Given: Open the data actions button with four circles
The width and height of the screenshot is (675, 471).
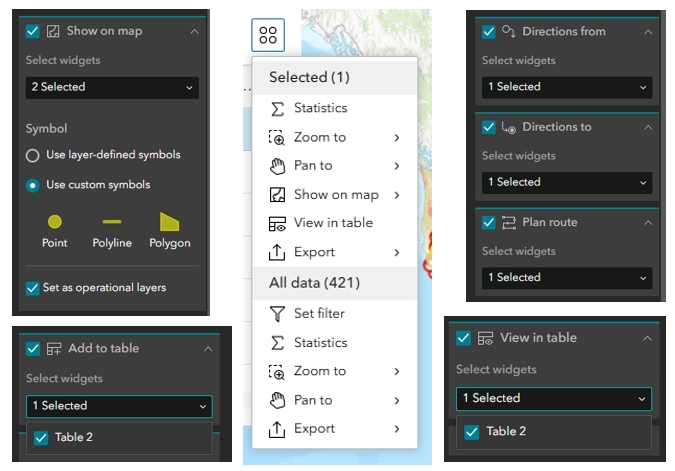Looking at the screenshot, I should click(268, 35).
